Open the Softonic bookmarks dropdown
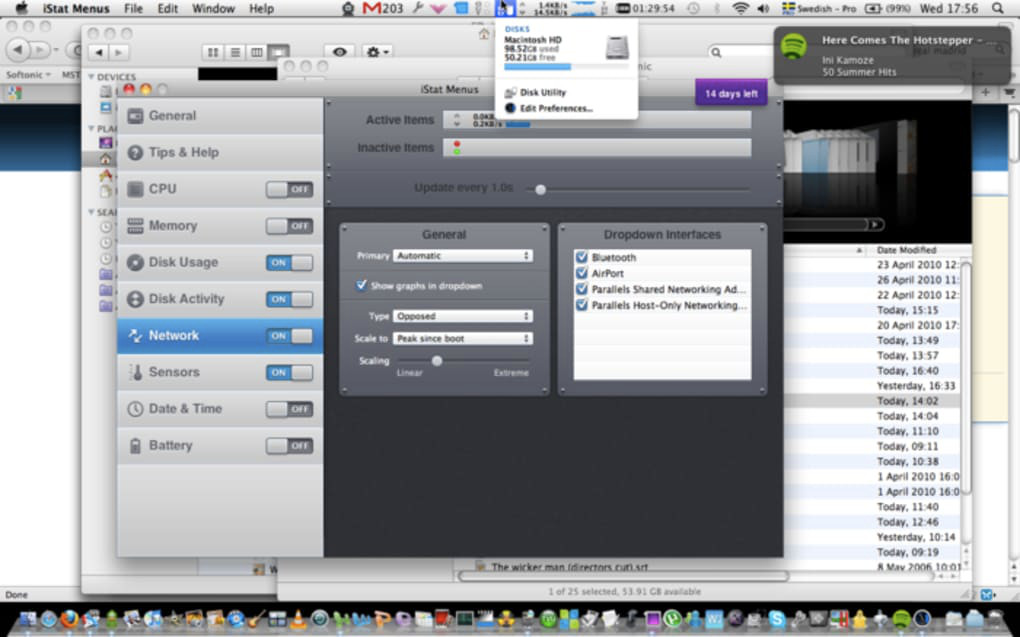The image size is (1020, 637). 27,75
